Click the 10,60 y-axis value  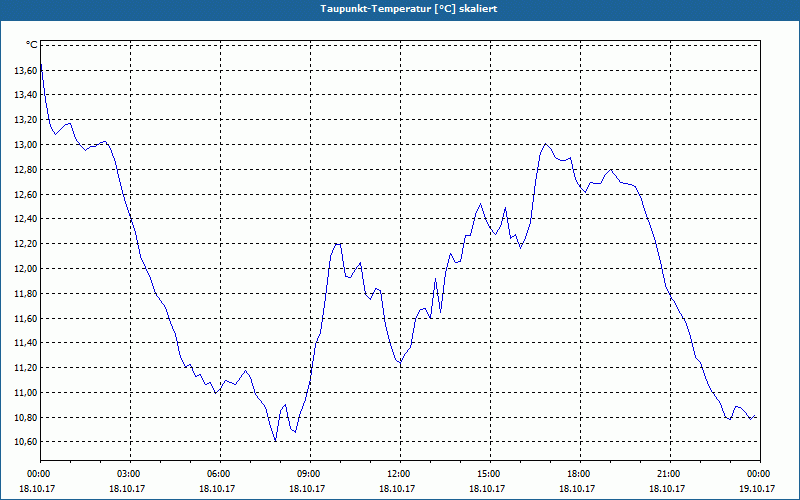pyautogui.click(x=26, y=442)
